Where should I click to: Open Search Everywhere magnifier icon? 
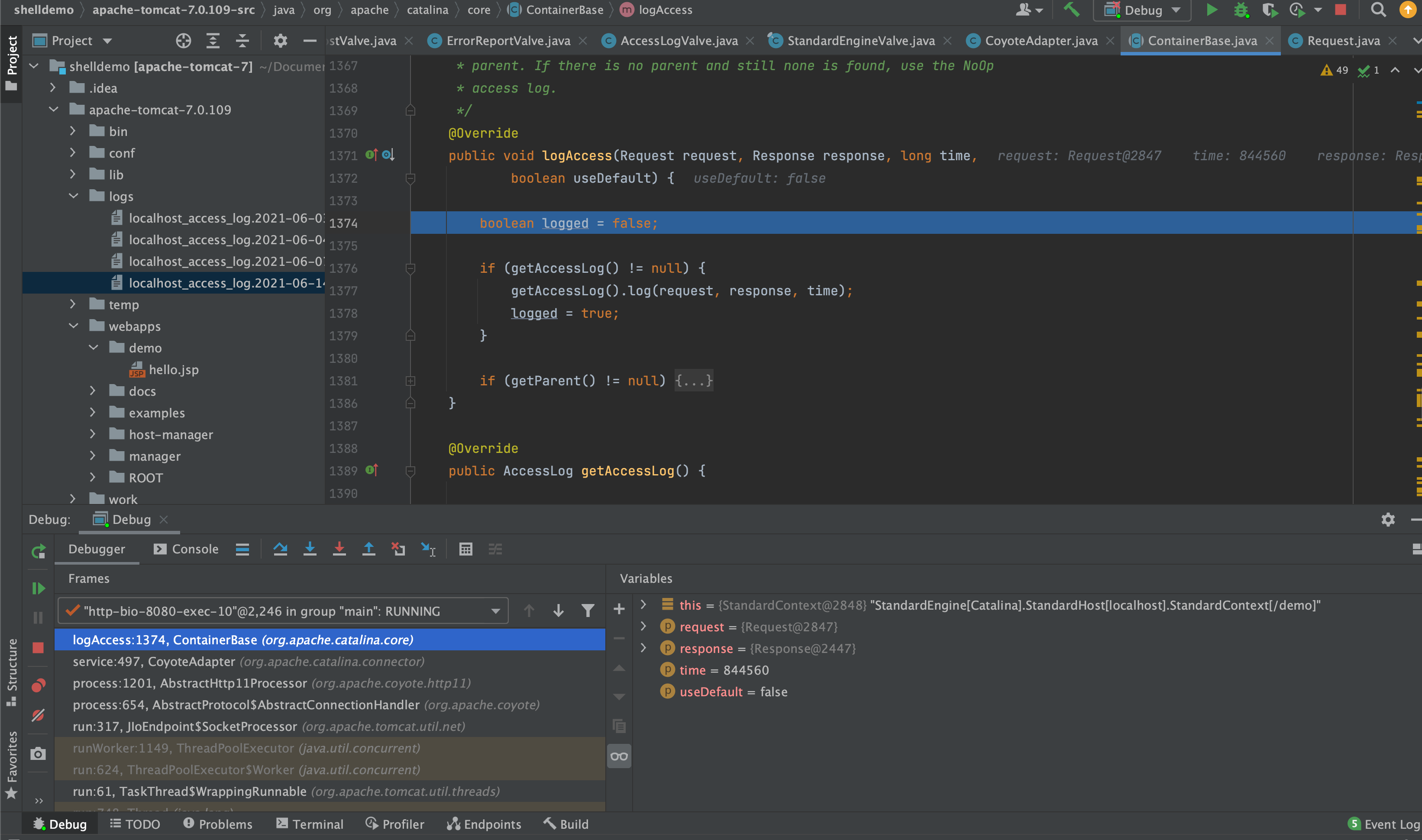[x=1378, y=10]
